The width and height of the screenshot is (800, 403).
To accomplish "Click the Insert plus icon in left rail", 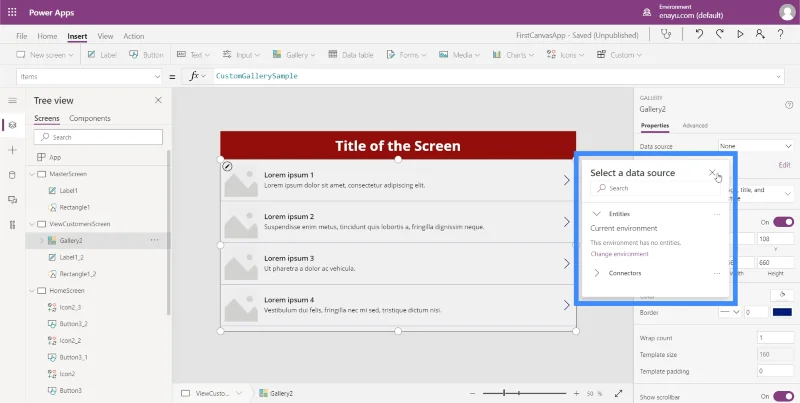I will [x=12, y=150].
